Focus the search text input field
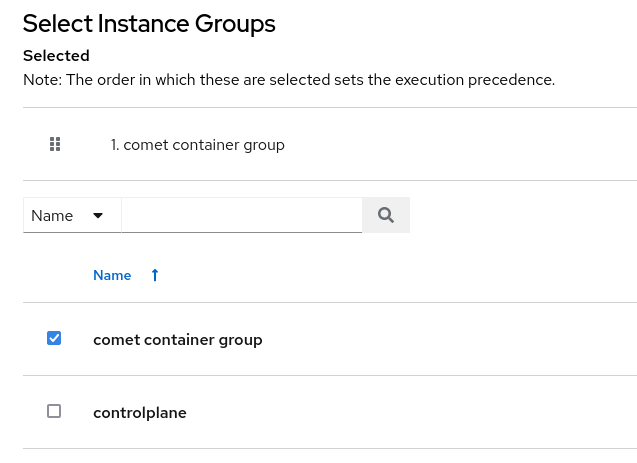This screenshot has width=637, height=463. pyautogui.click(x=241, y=215)
